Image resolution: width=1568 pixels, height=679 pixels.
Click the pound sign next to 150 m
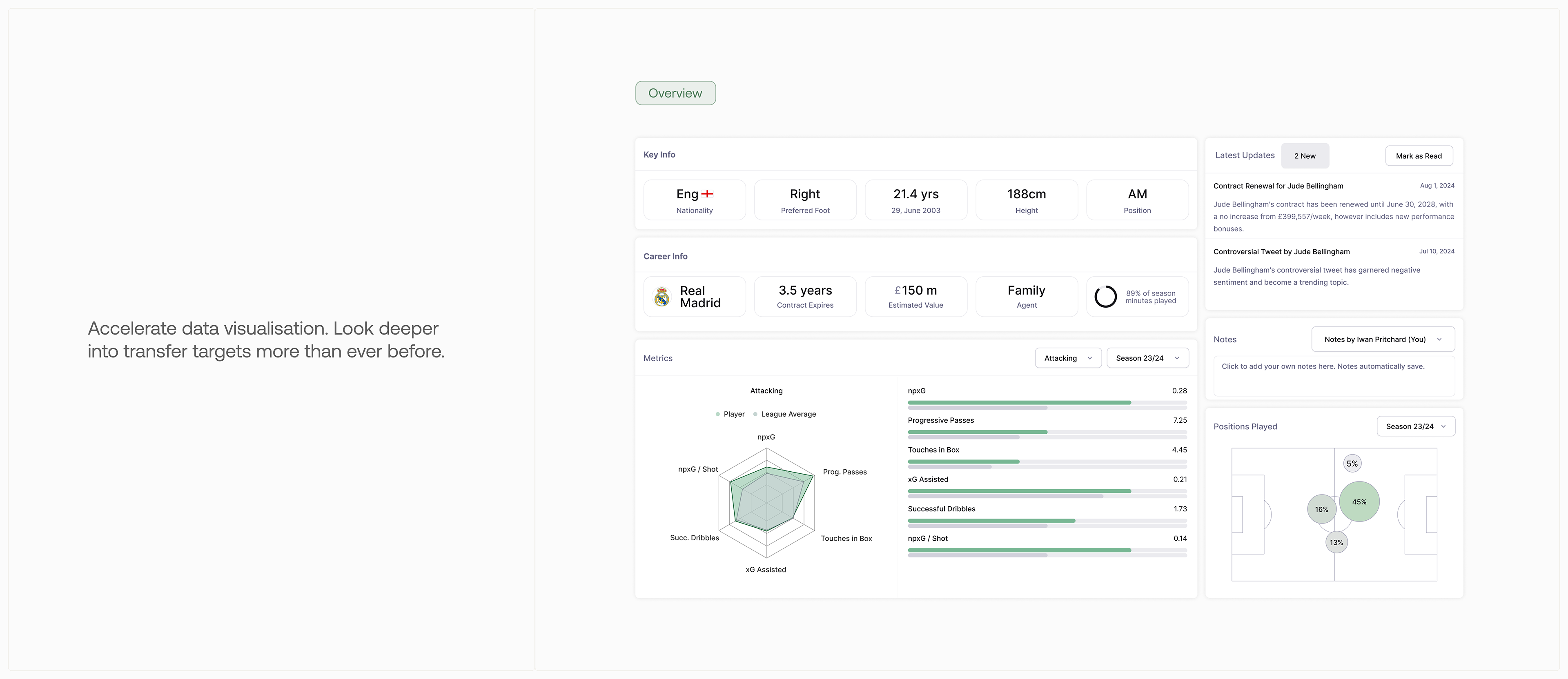(897, 291)
